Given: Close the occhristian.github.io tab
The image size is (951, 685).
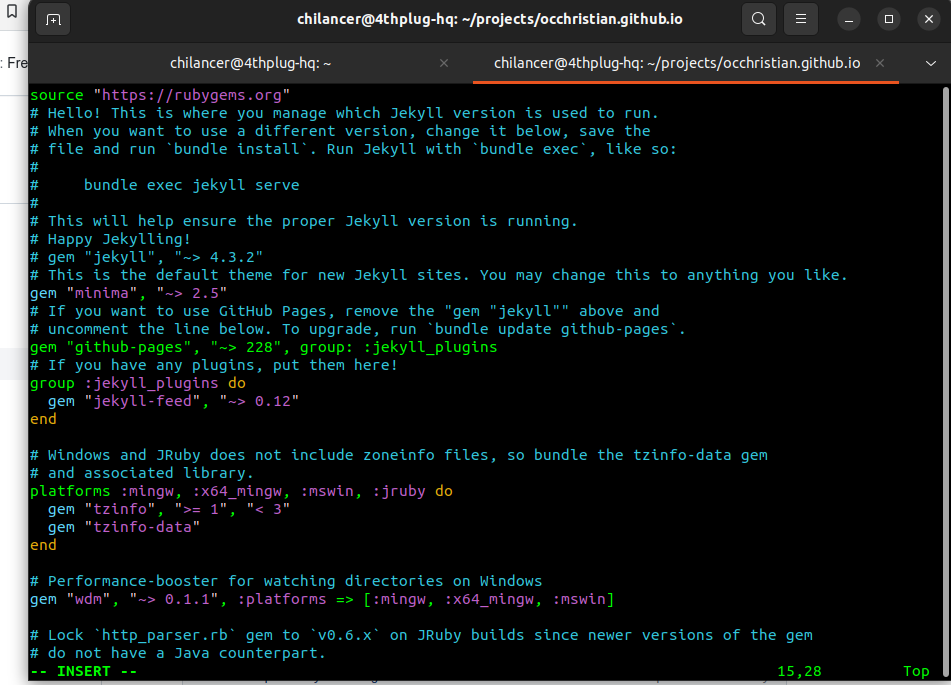Looking at the screenshot, I should (x=880, y=63).
